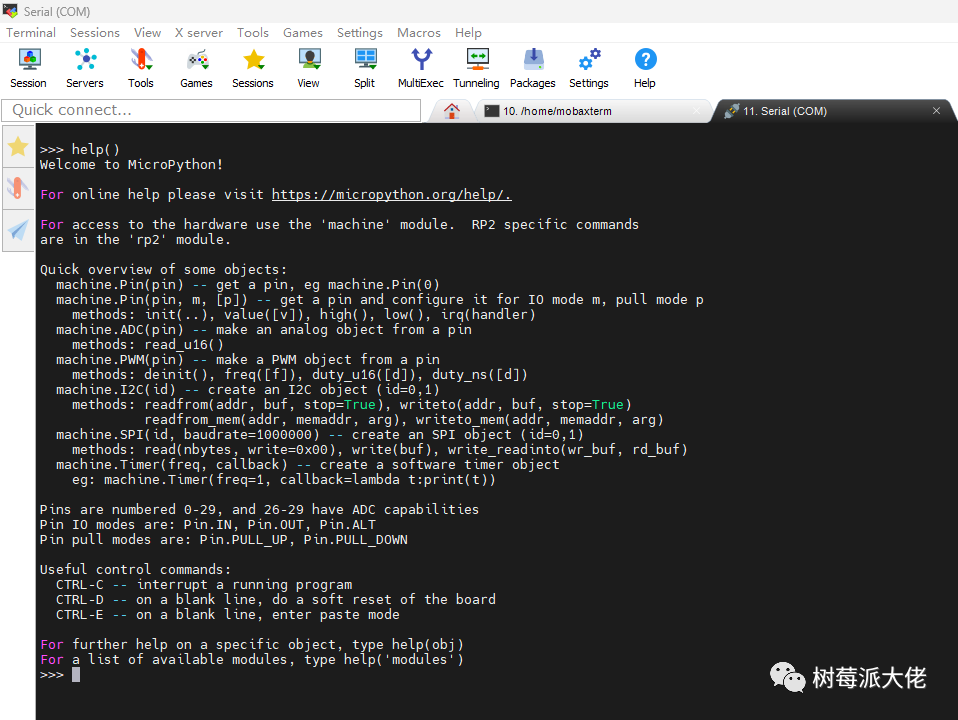Open the Help menu in menu bar

[468, 32]
